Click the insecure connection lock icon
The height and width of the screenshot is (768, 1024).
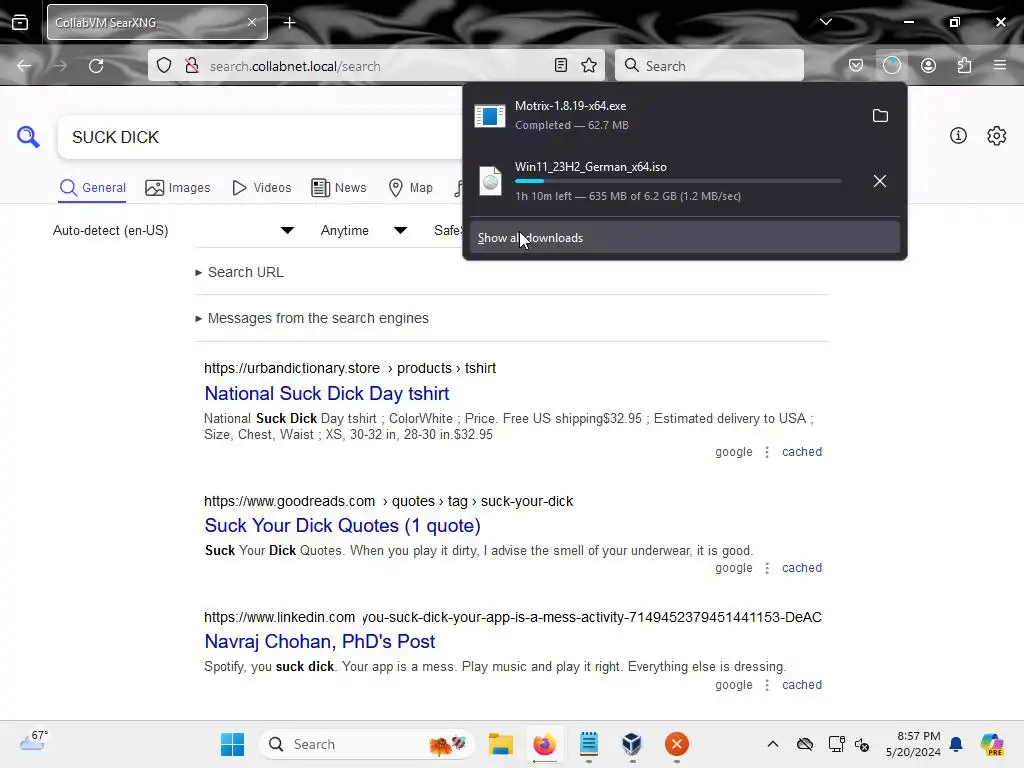point(192,66)
